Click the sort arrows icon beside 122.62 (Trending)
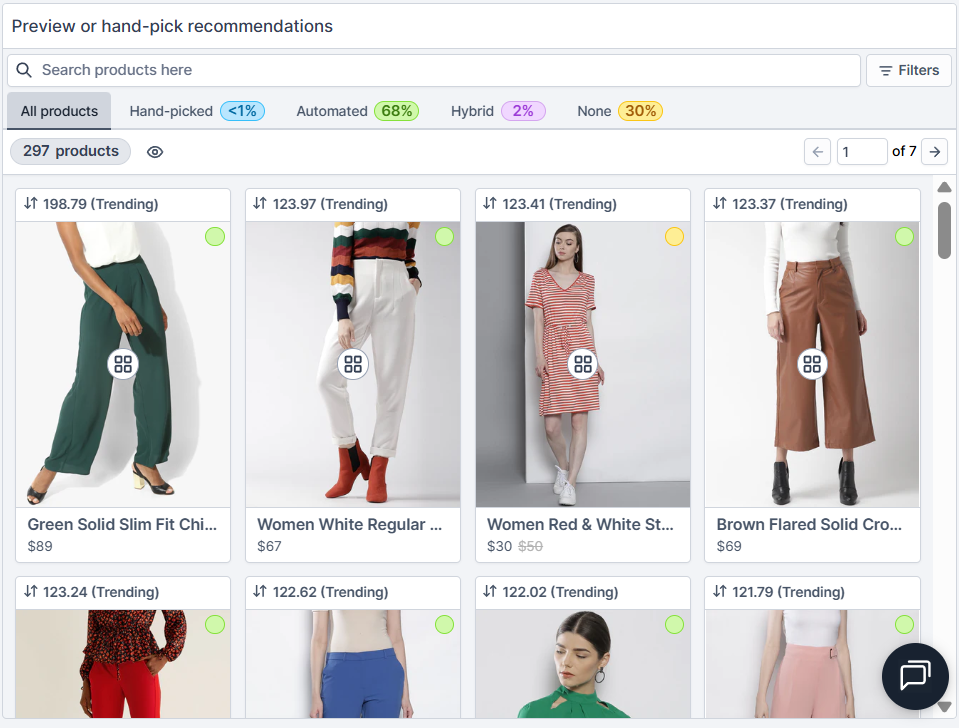 [x=260, y=591]
